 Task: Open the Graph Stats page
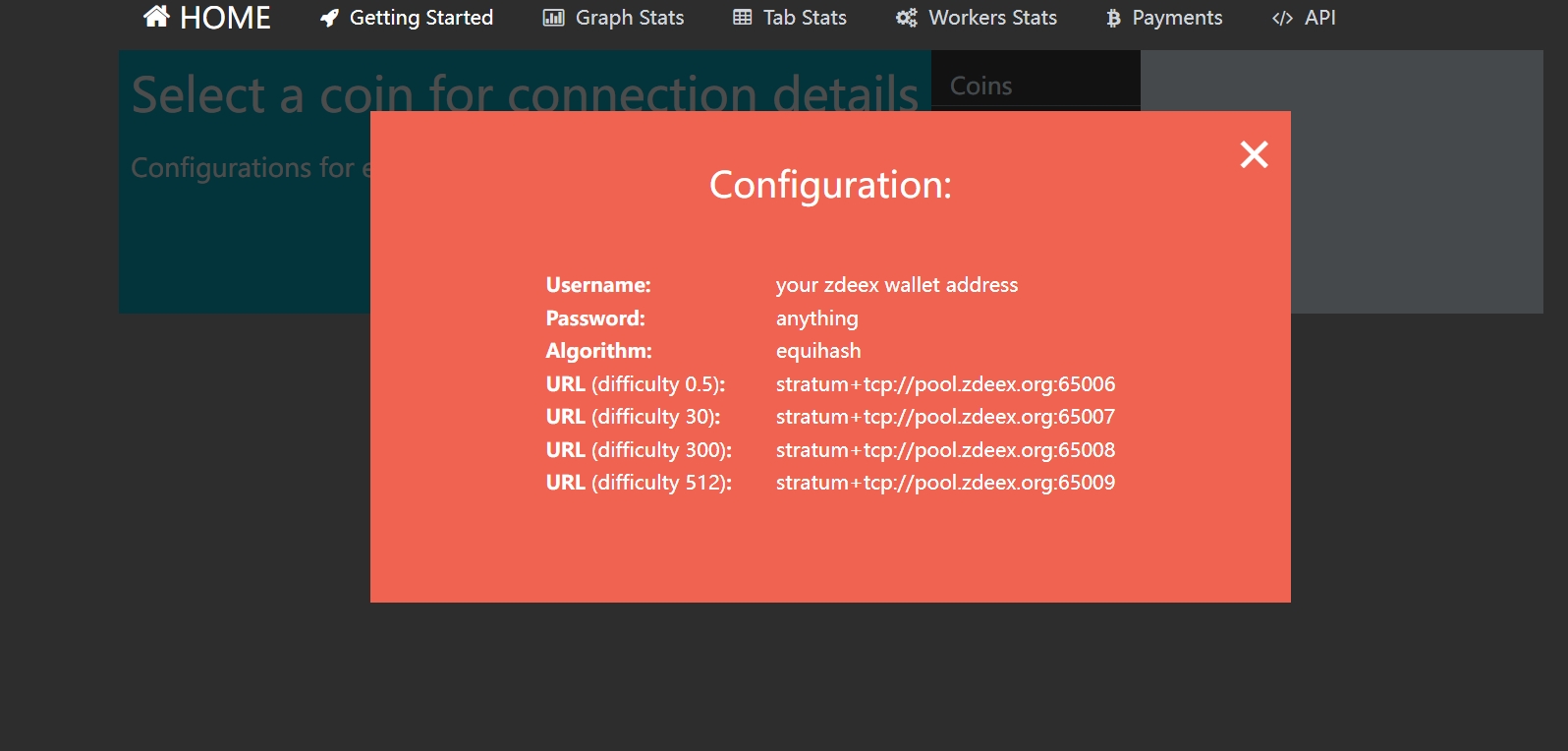point(614,18)
